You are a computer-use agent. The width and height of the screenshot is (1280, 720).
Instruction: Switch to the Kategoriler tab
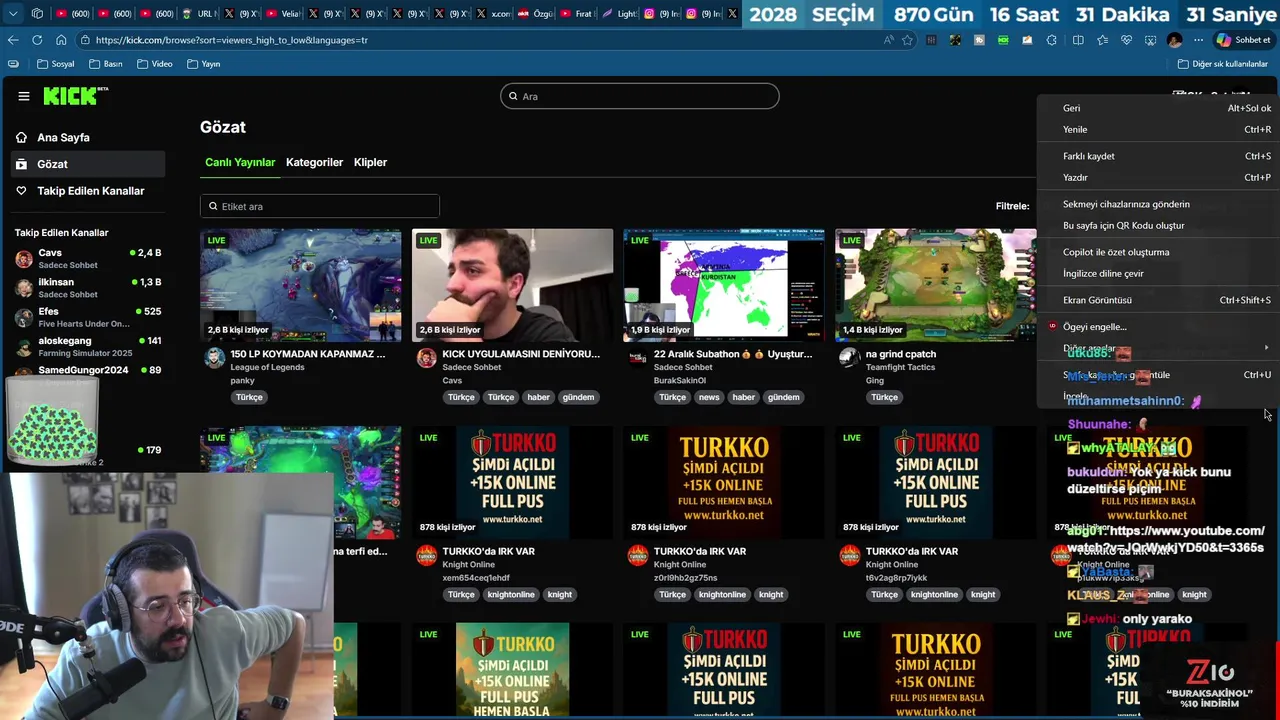click(314, 162)
